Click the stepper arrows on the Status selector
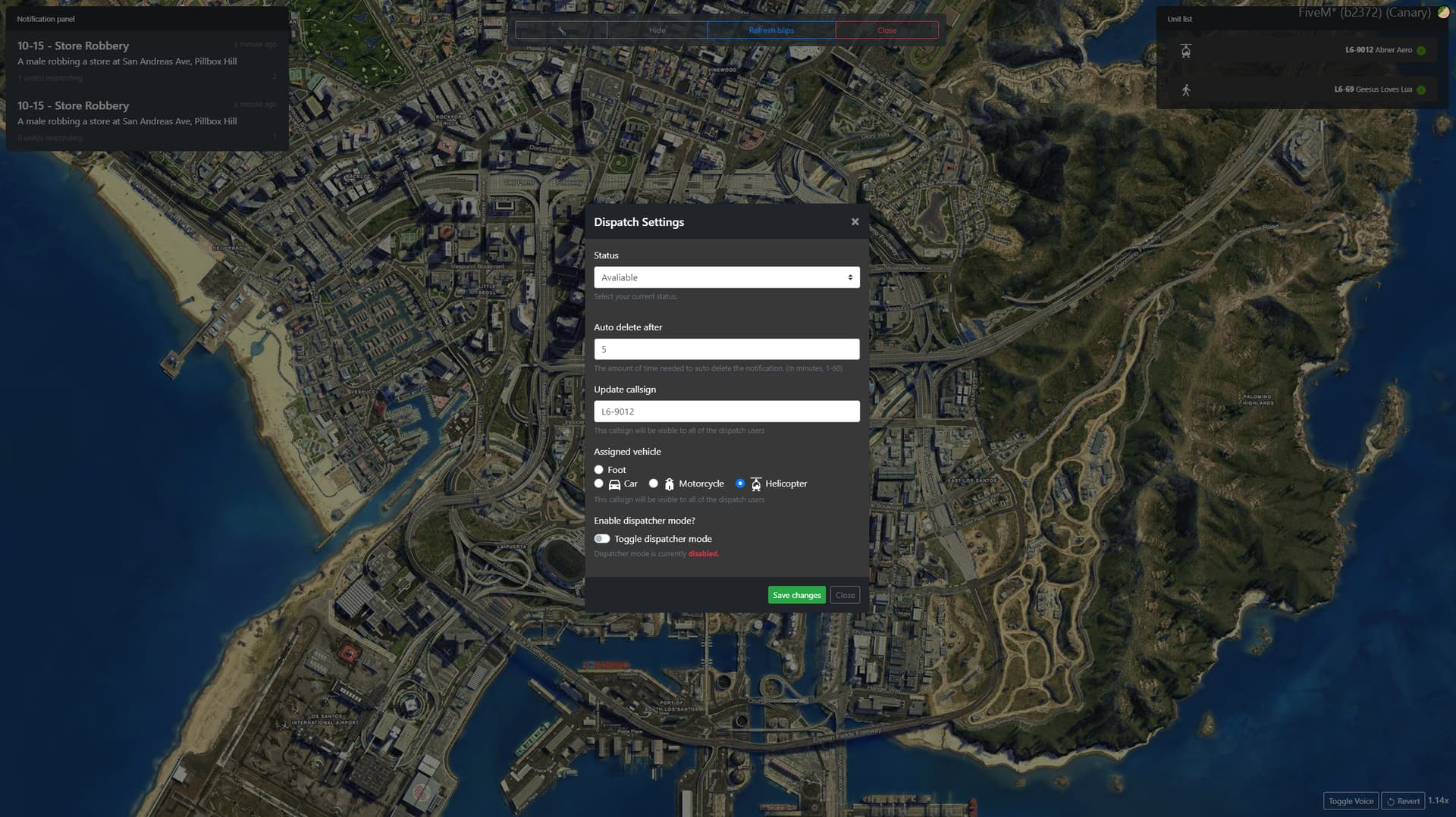 [849, 277]
